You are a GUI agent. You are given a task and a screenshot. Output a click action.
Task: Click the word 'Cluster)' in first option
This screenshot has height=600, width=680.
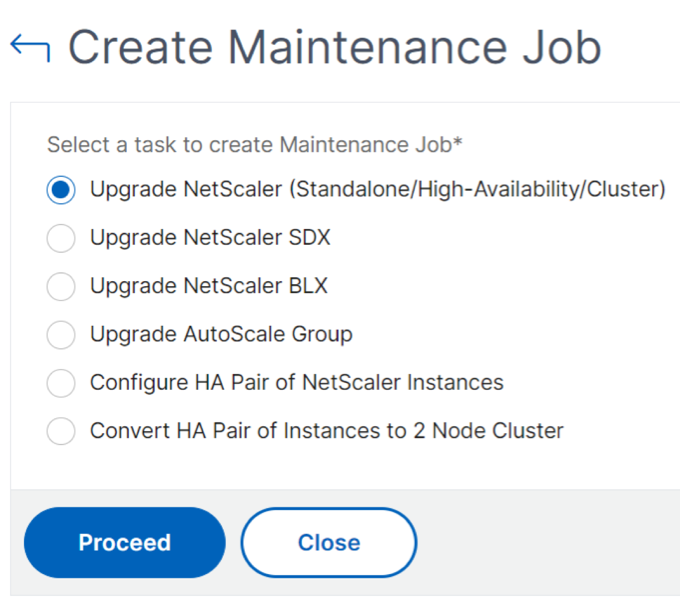pos(626,189)
